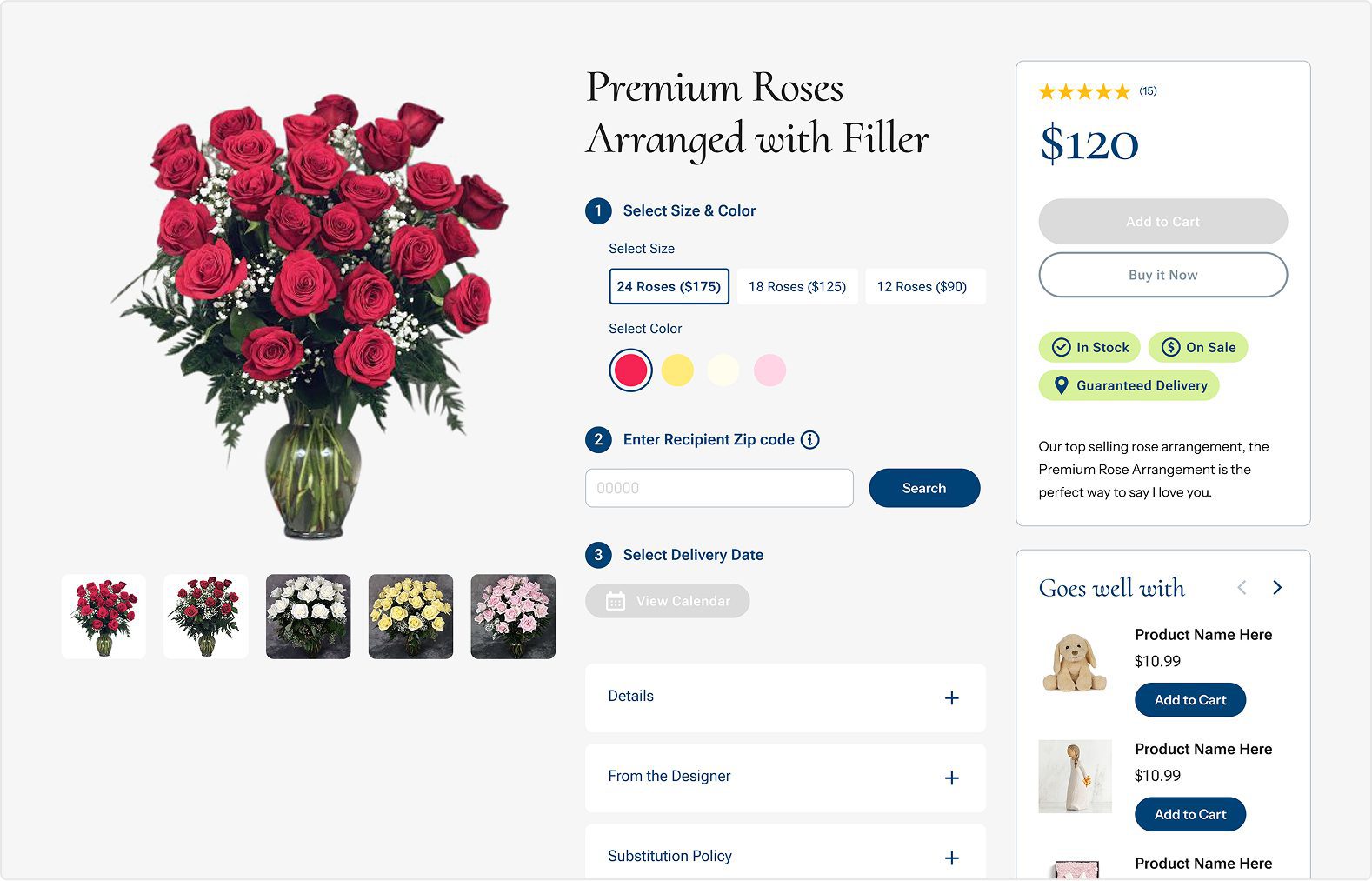Click the calendar icon in View Calendar
Viewport: 1372px width, 881px height.
pyautogui.click(x=616, y=601)
